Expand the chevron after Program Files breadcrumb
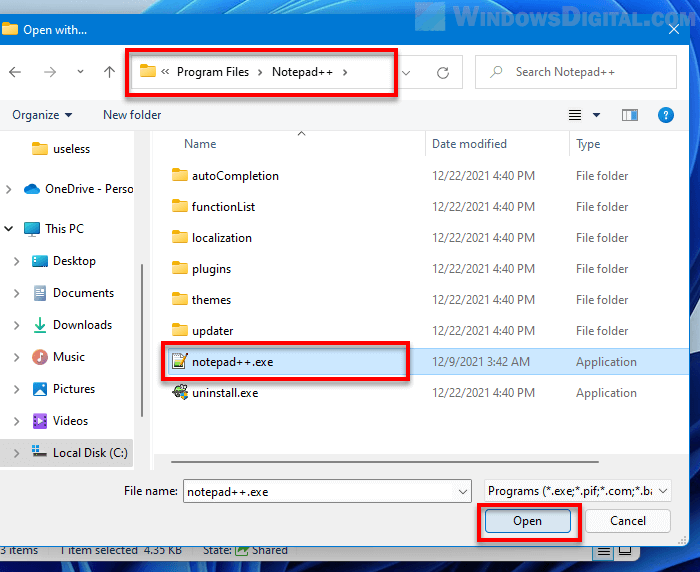 (x=260, y=72)
